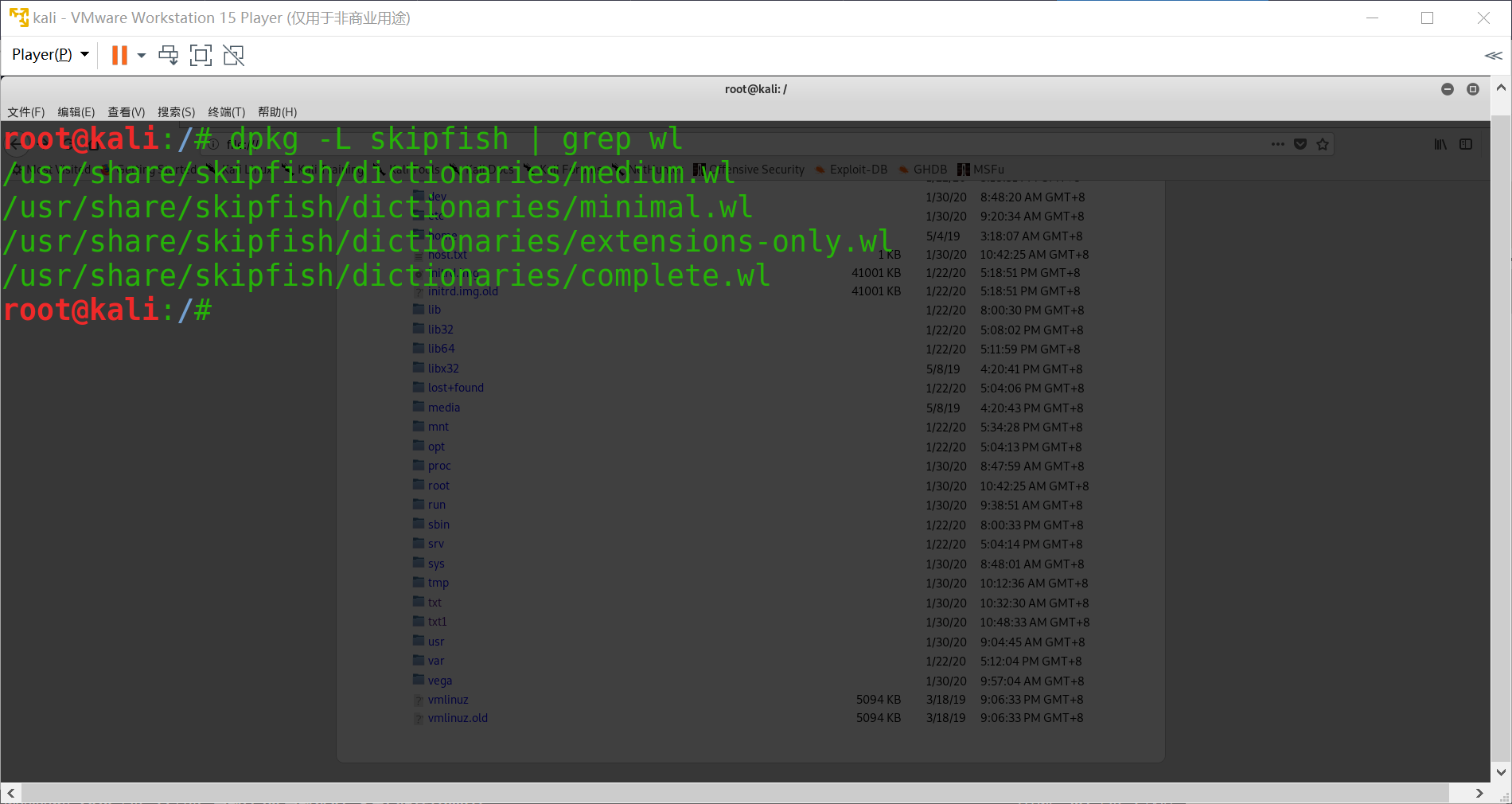The image size is (1512, 804).
Task: Open vmlinuz.old file in Firefox listing
Action: click(x=458, y=718)
